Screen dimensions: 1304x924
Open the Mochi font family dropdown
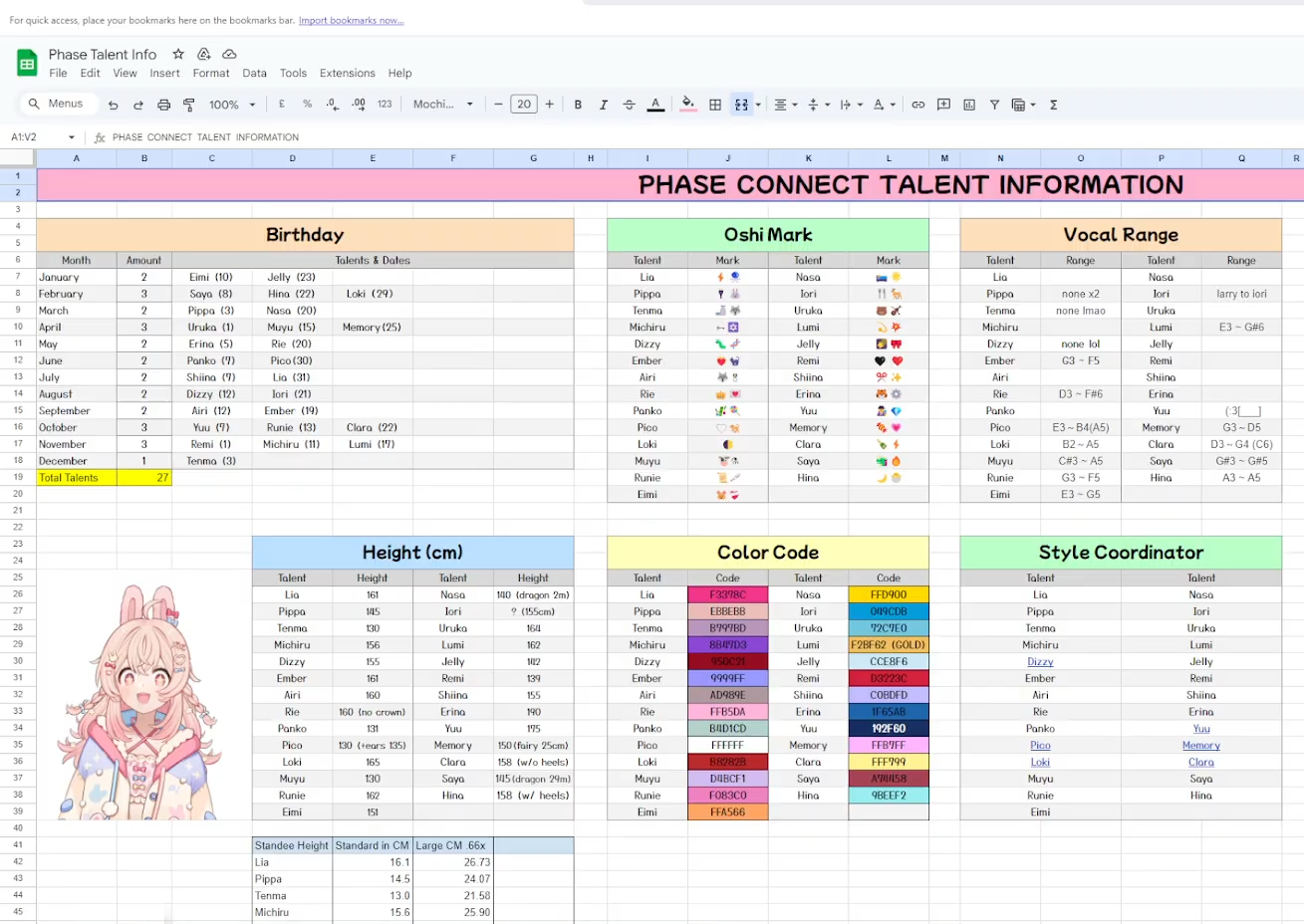click(443, 105)
